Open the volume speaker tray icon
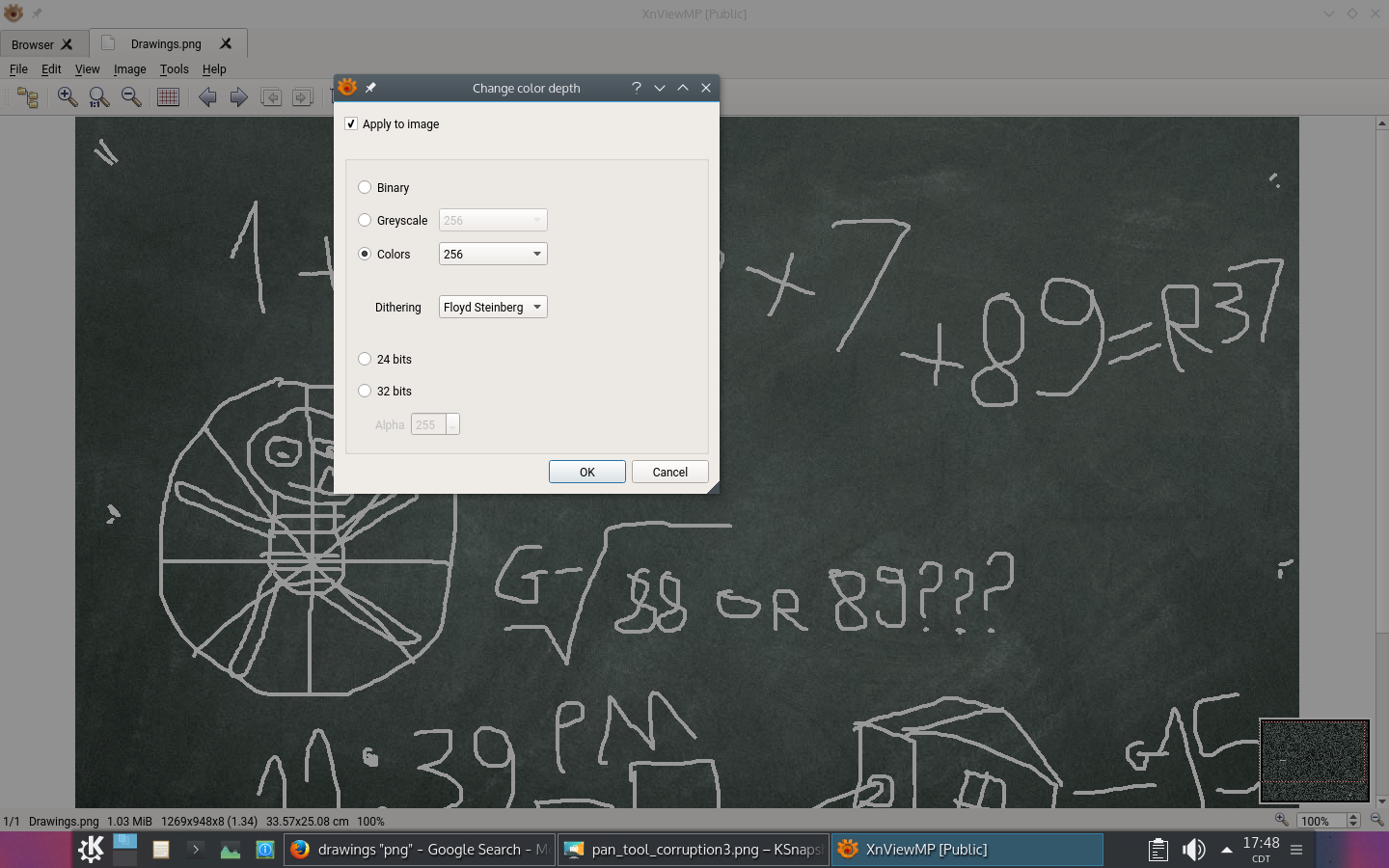This screenshot has width=1389, height=868. click(1193, 850)
